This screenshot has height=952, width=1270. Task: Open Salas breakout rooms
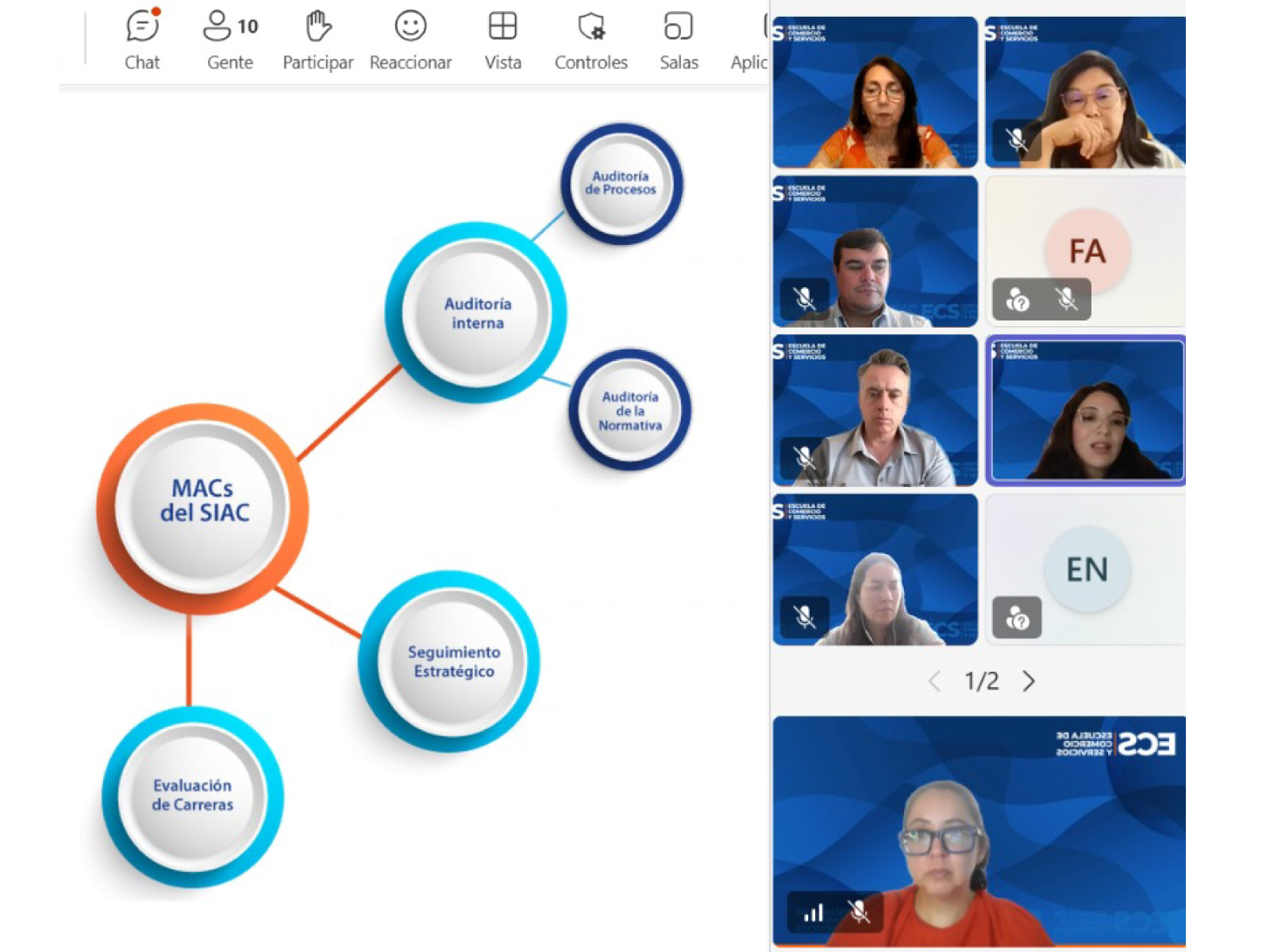click(x=679, y=40)
